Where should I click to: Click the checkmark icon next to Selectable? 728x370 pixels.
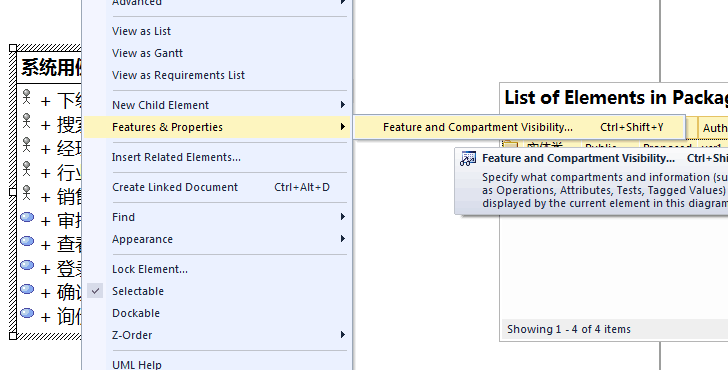tap(95, 291)
